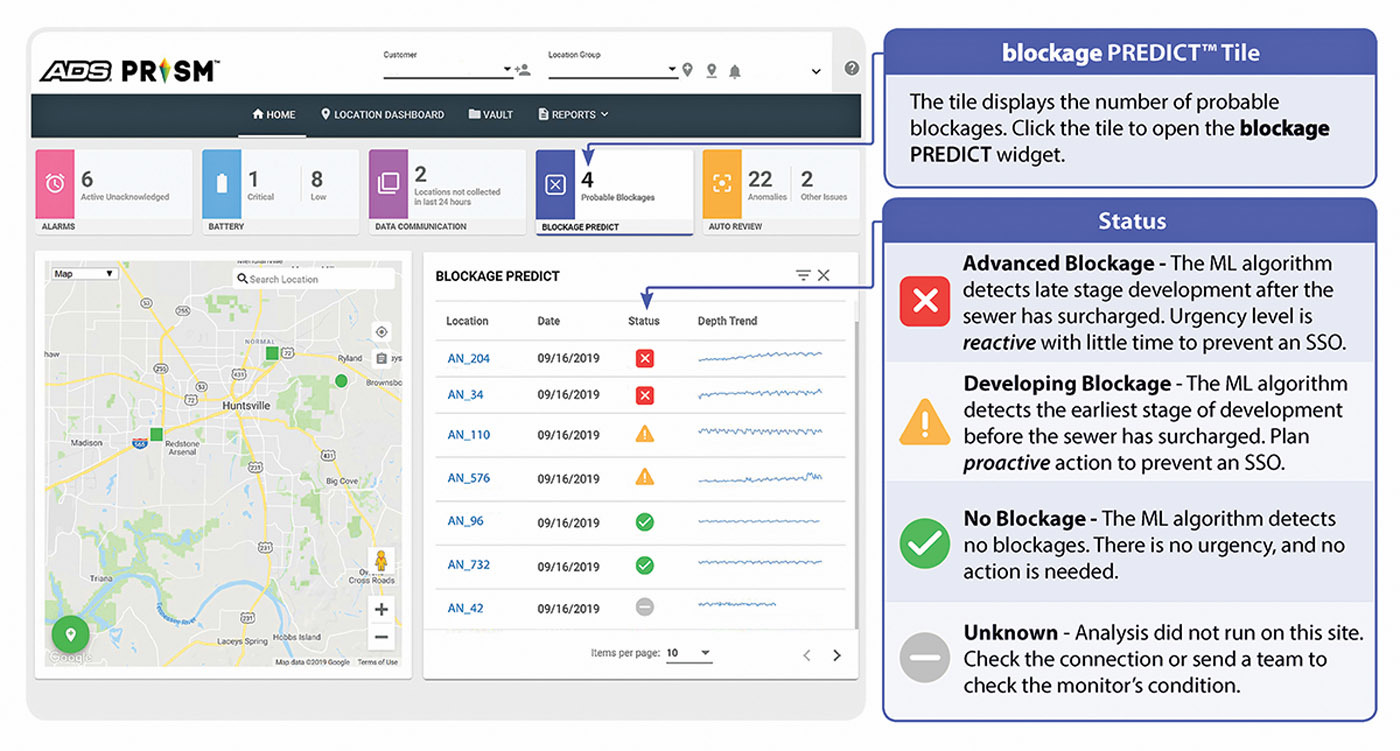This screenshot has width=1400, height=751.
Task: Go to the Location Dashboard tab
Action: click(382, 115)
